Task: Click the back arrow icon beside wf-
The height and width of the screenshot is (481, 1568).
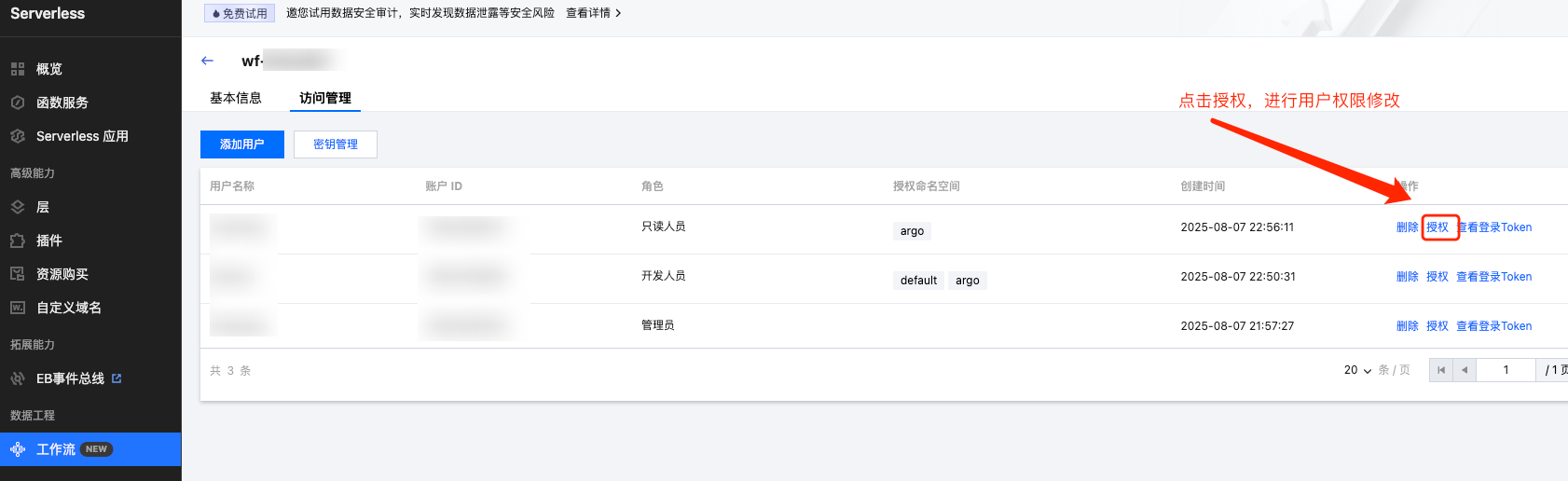Action: [x=207, y=61]
